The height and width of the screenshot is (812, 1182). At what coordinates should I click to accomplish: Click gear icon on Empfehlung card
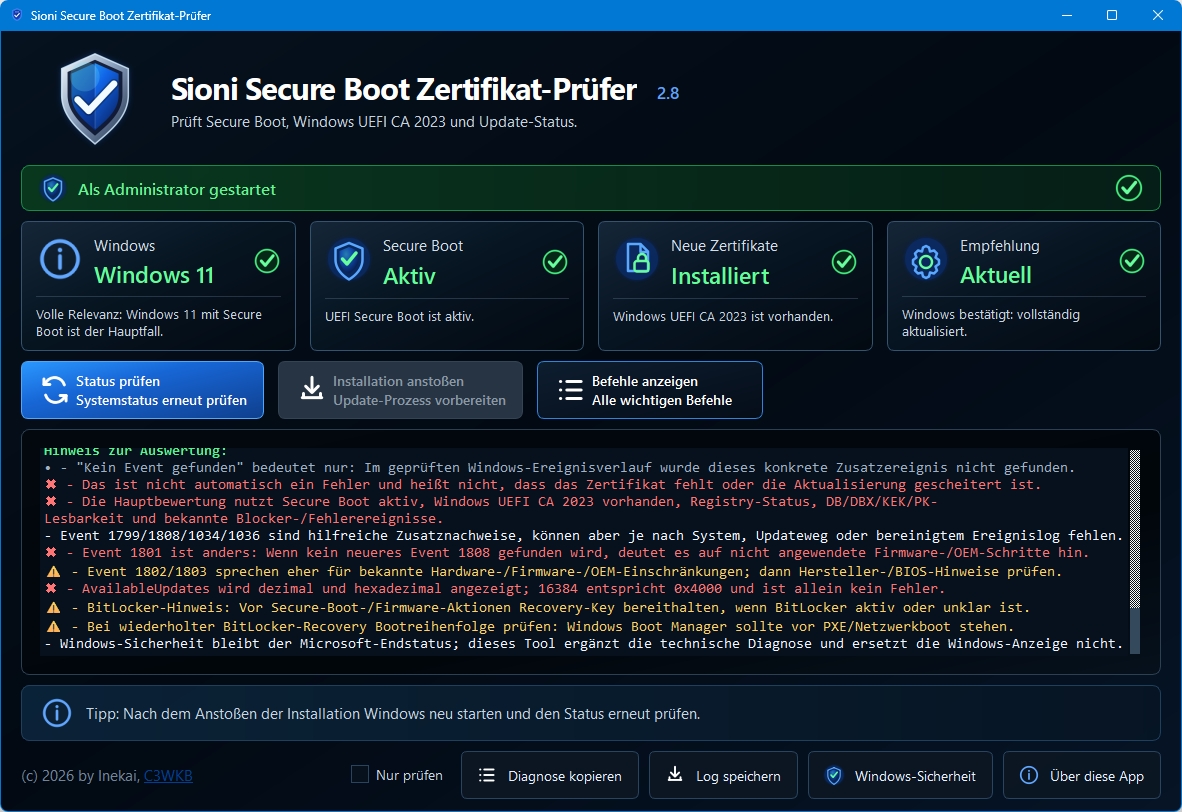tap(926, 262)
